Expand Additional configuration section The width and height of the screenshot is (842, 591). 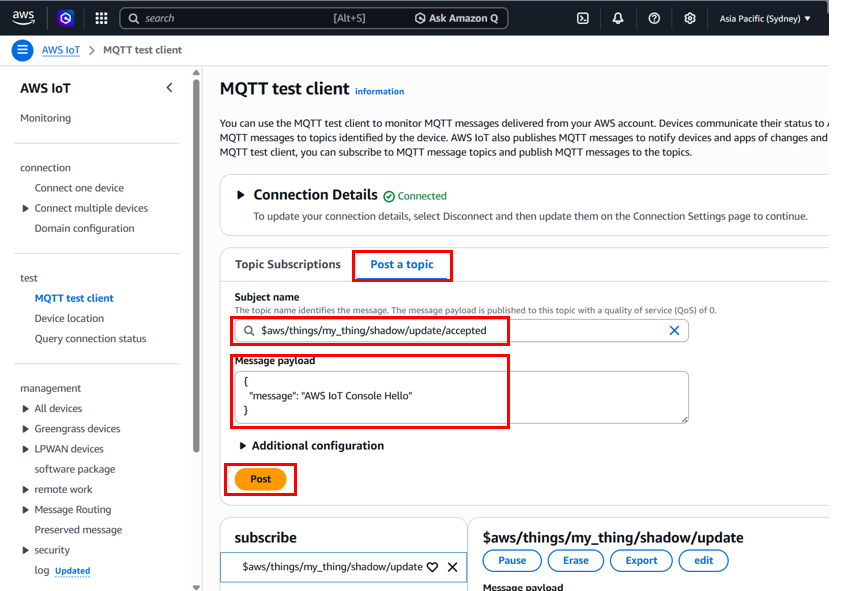pos(242,446)
